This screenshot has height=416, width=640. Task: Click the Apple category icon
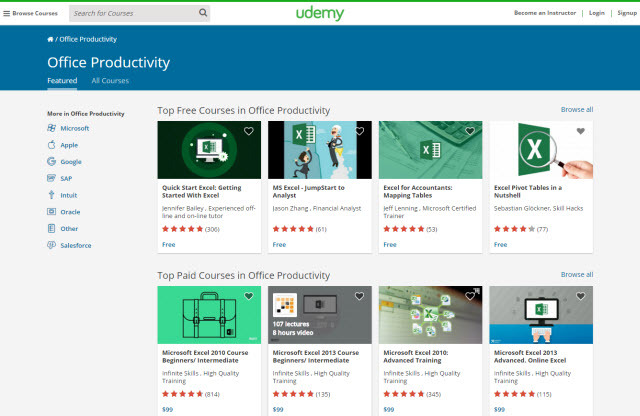(51, 145)
